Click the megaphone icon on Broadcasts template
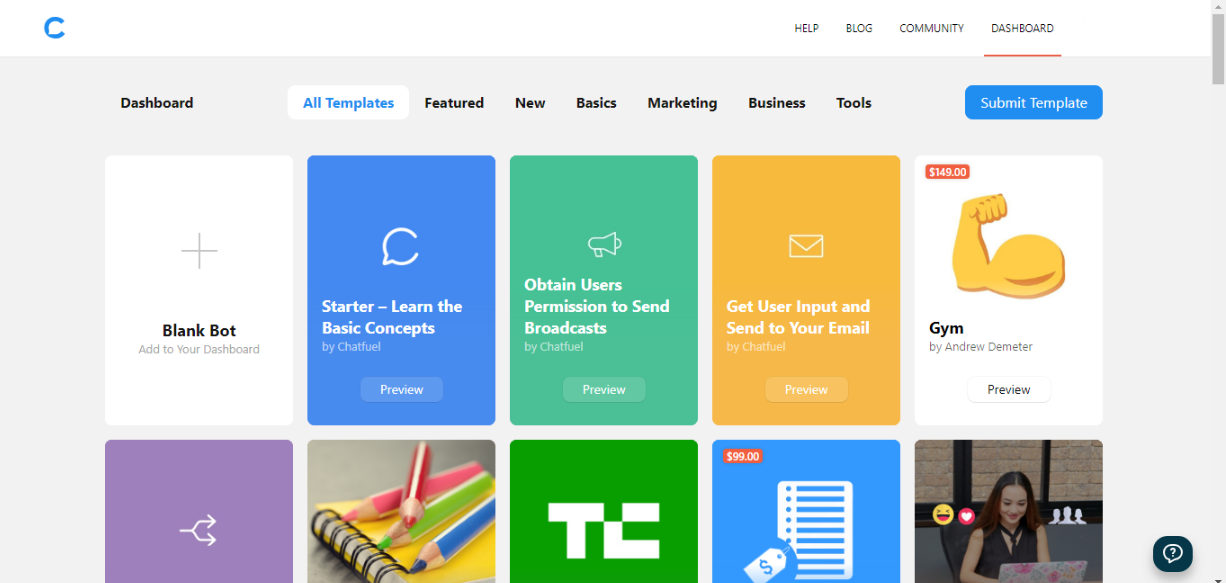The height and width of the screenshot is (583, 1226). [x=604, y=243]
